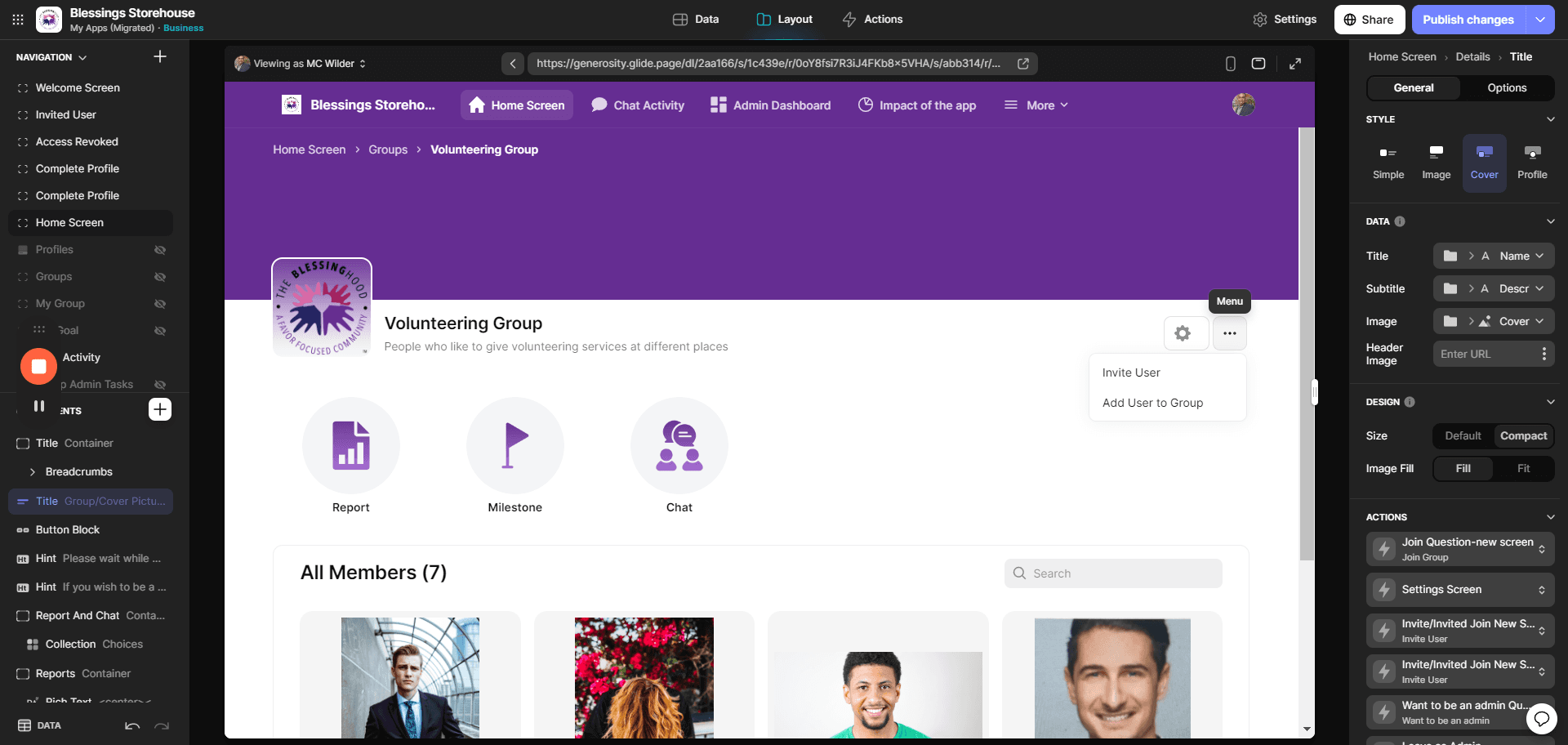Viewport: 1568px width, 745px height.
Task: Open the Image data column dropdown
Action: coord(1494,321)
